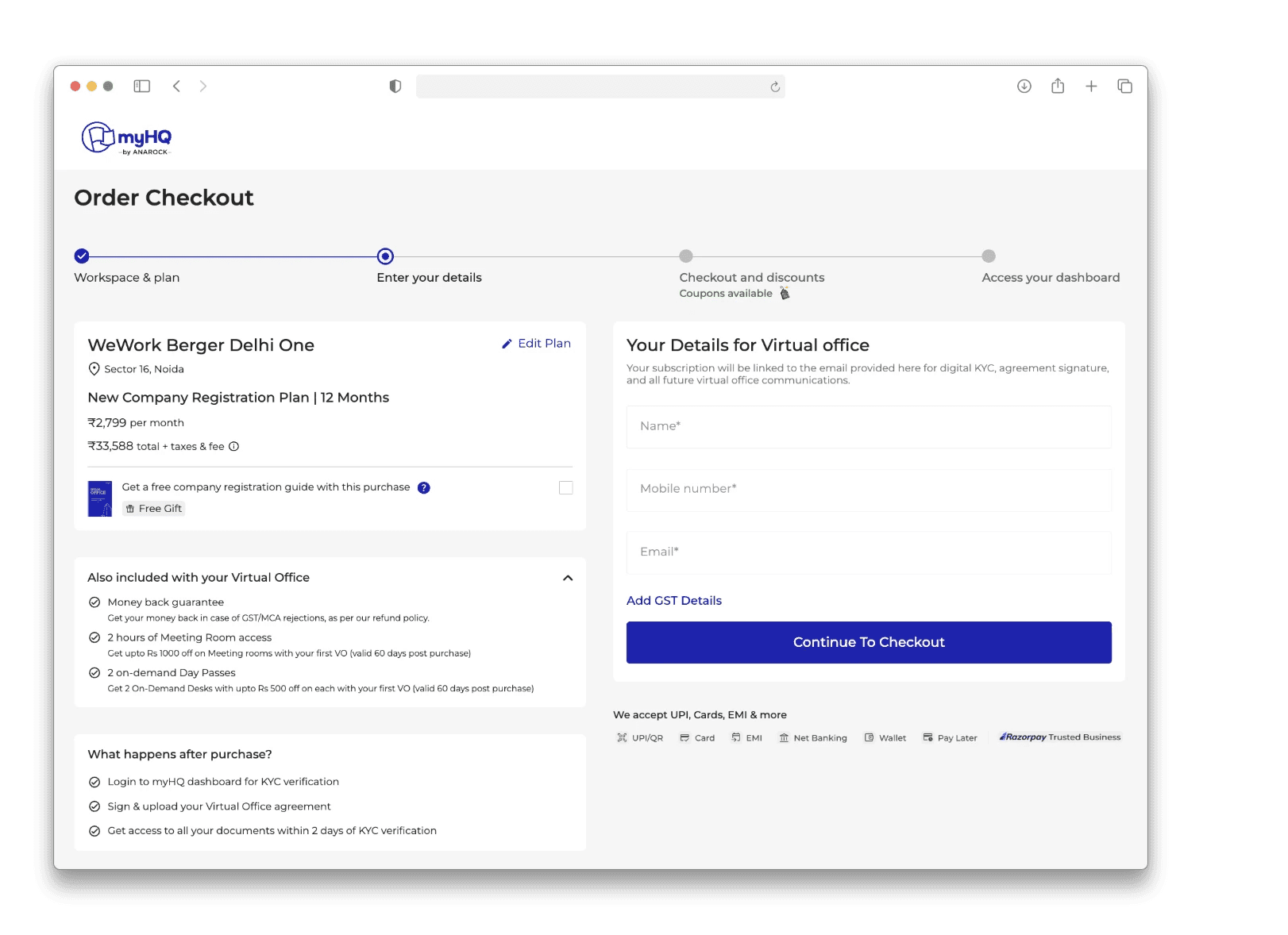1288x935 pixels.
Task: Click the 2 hours of Meeting Room check icon
Action: [x=94, y=637]
